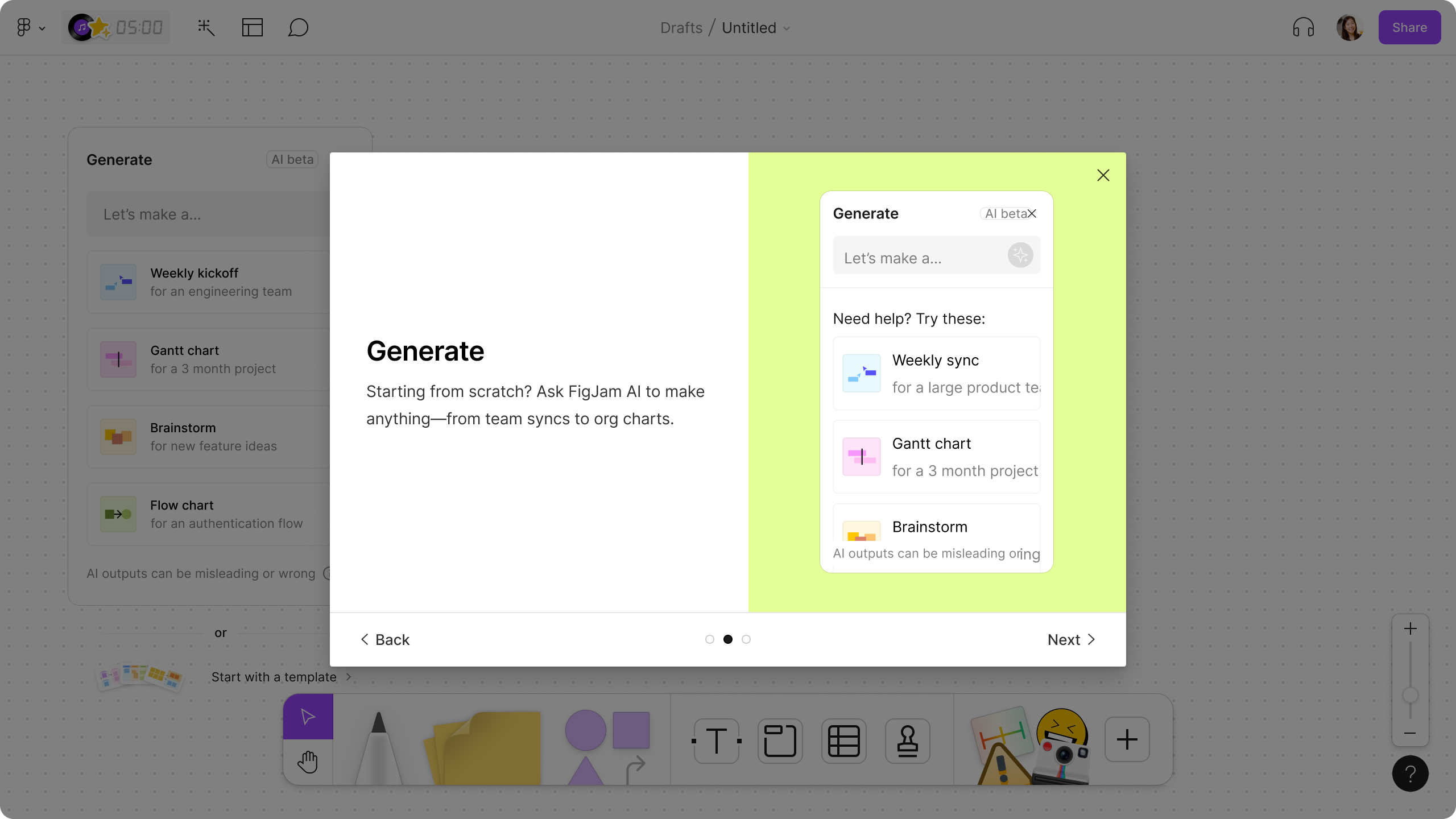This screenshot has width=1456, height=819.
Task: Select Gantt chart for a 3 month project in background panel
Action: (208, 359)
